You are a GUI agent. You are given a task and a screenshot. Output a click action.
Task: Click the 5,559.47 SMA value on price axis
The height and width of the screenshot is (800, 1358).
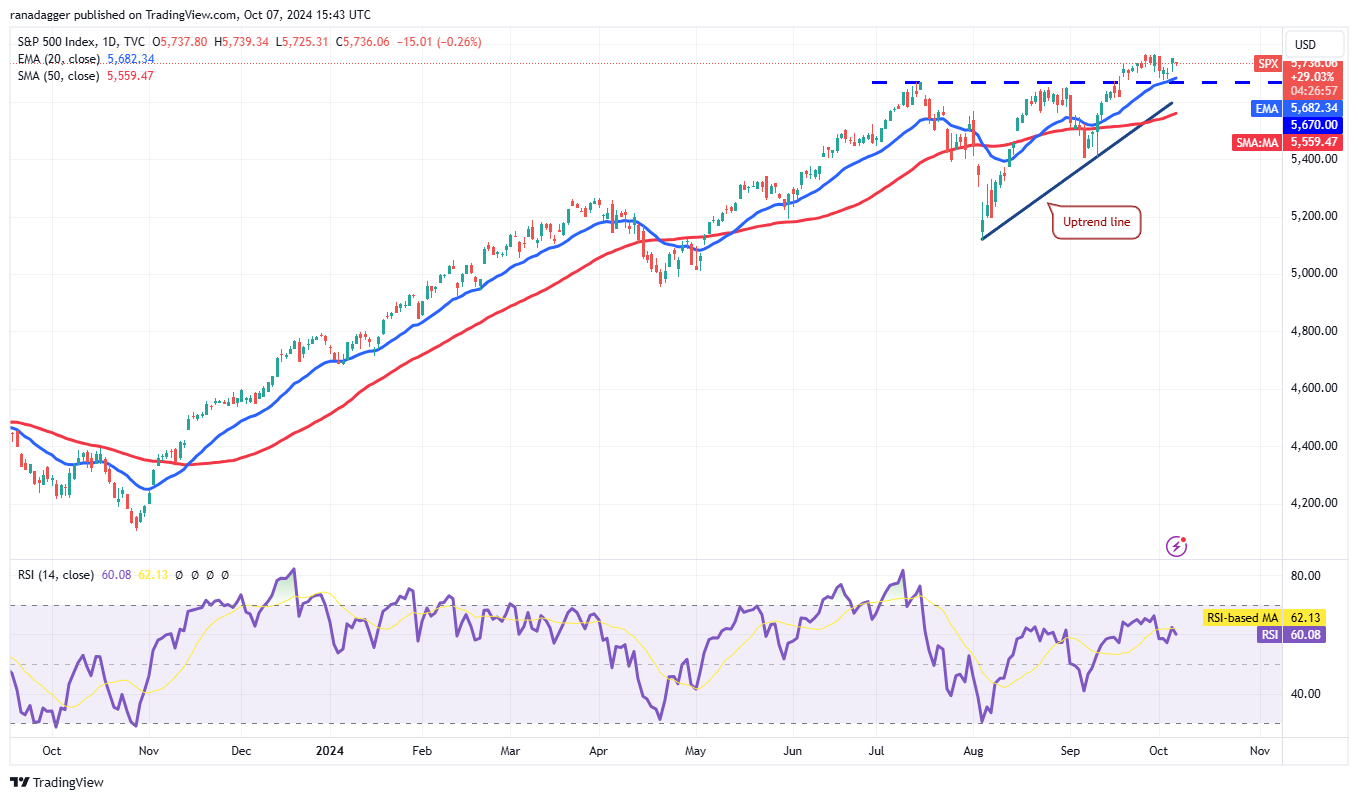pos(1313,142)
